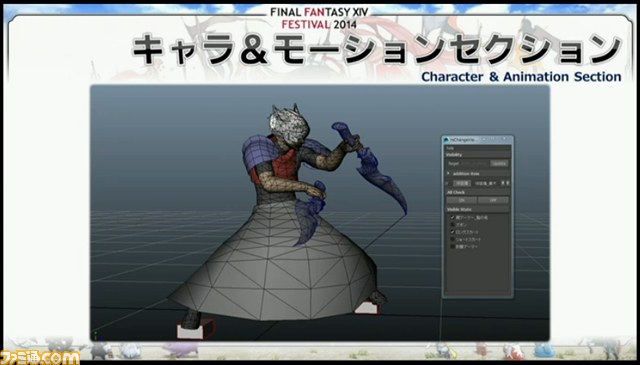
Task: Enable the ショートスカート checkbox
Action: pos(452,239)
